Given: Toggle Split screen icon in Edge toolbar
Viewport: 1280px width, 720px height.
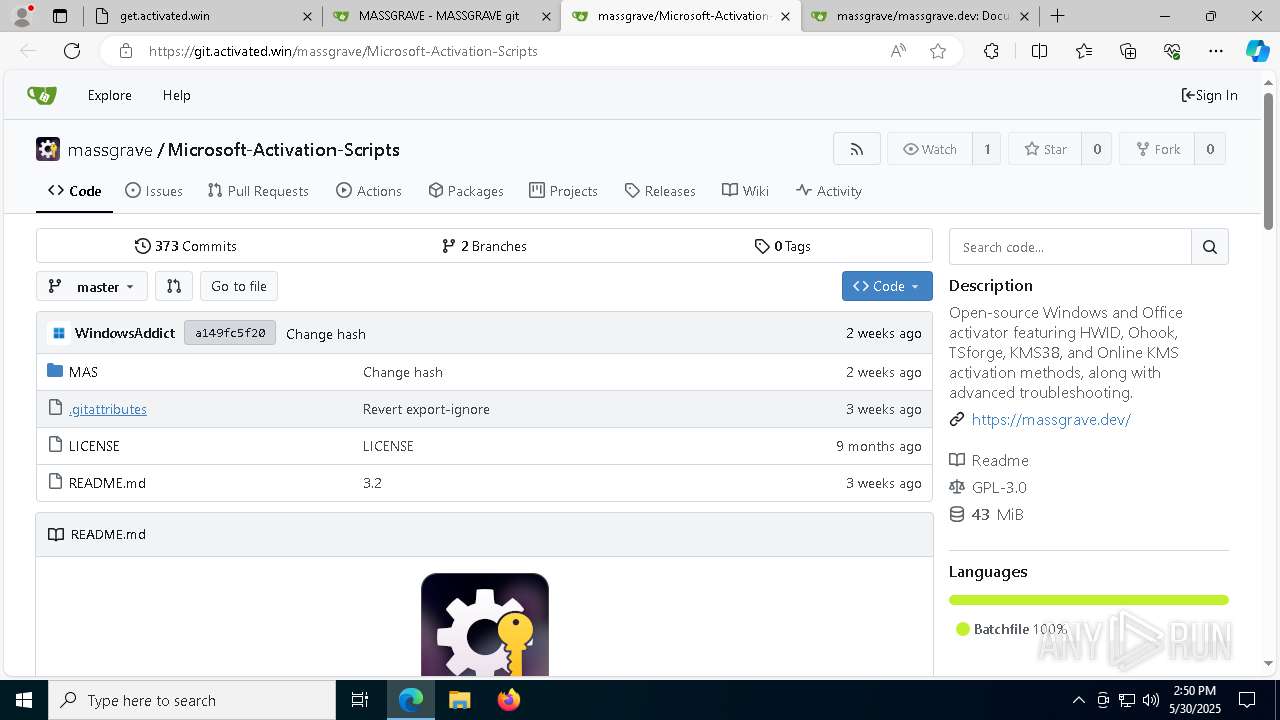Looking at the screenshot, I should (x=1039, y=51).
